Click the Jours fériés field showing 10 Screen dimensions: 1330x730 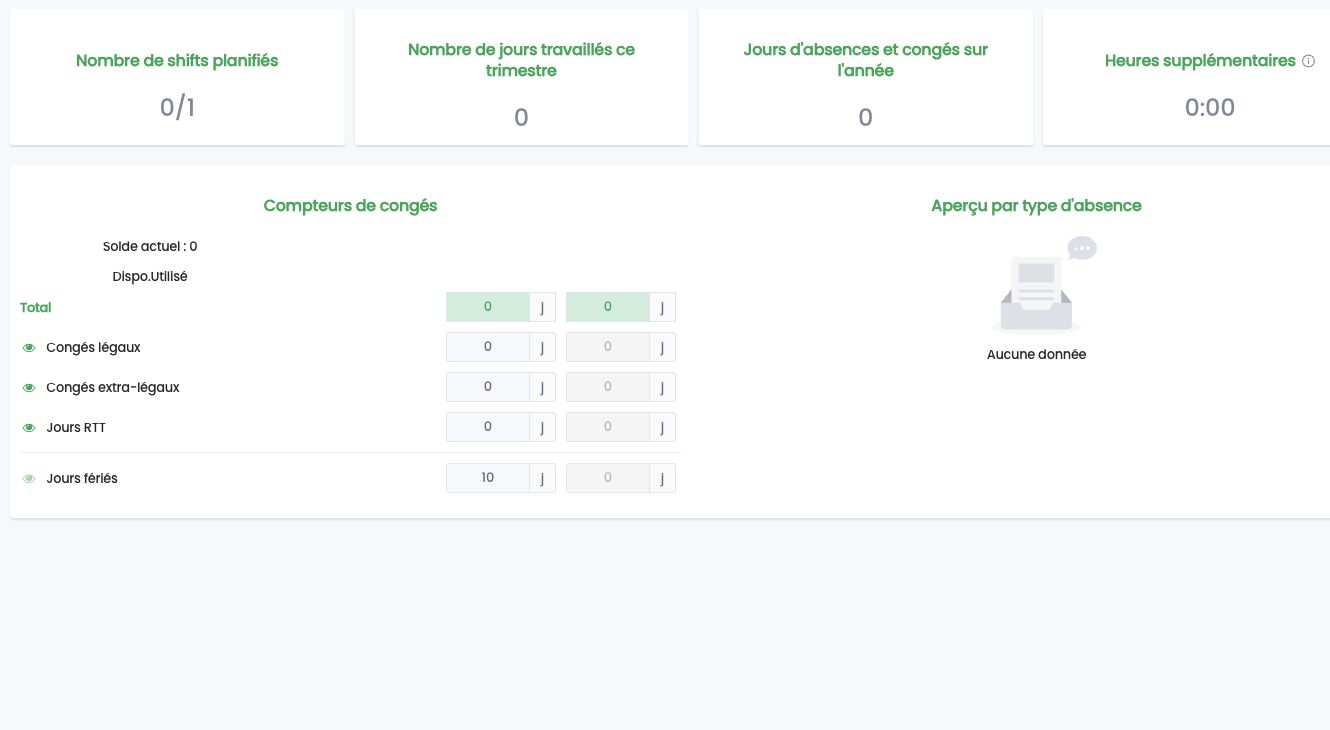tap(488, 478)
